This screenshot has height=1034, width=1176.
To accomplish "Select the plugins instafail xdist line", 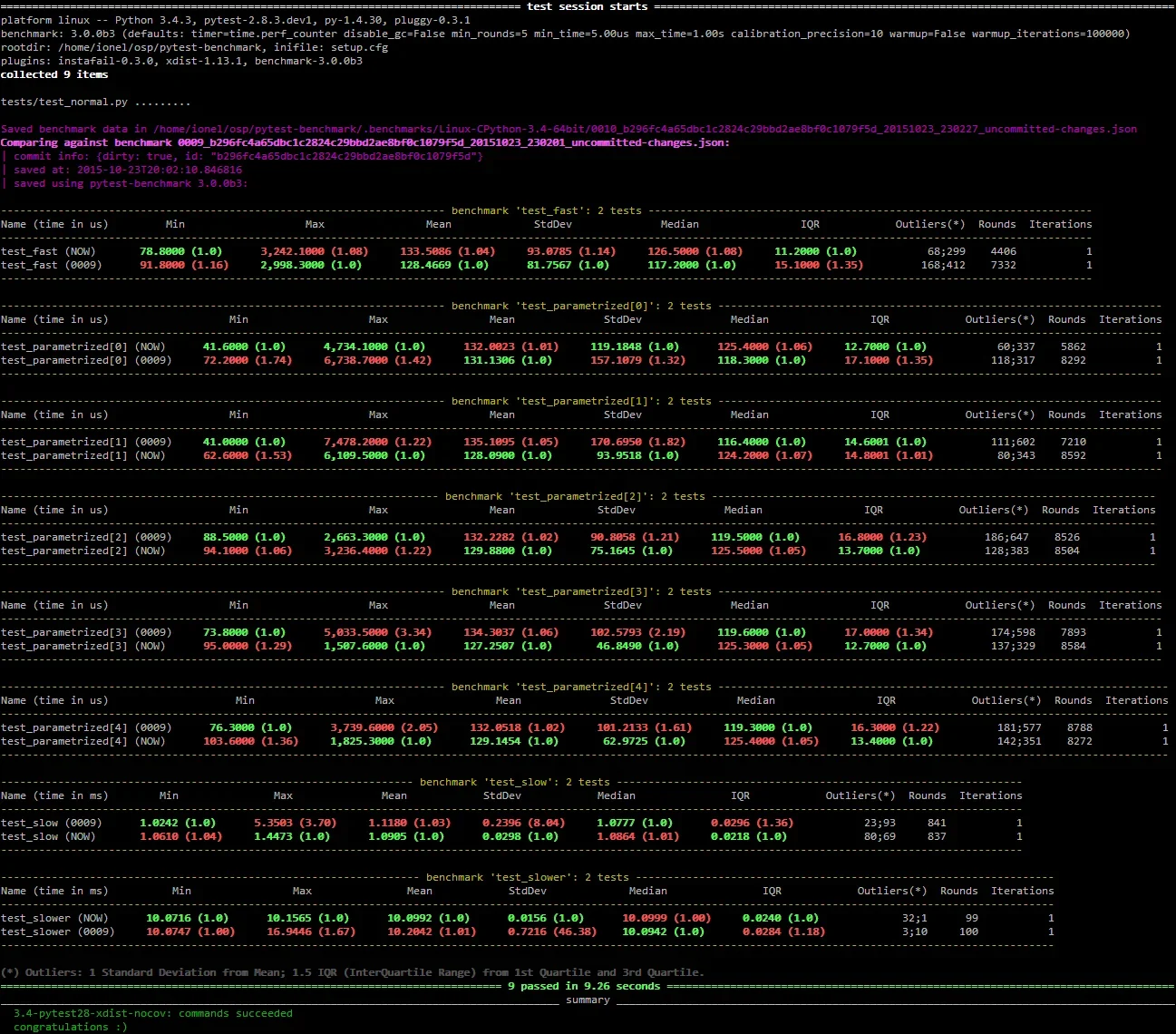I will [x=181, y=61].
